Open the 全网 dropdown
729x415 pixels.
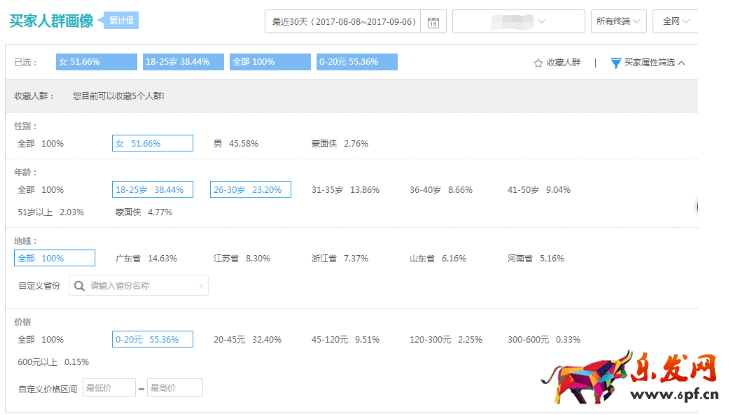pos(675,21)
